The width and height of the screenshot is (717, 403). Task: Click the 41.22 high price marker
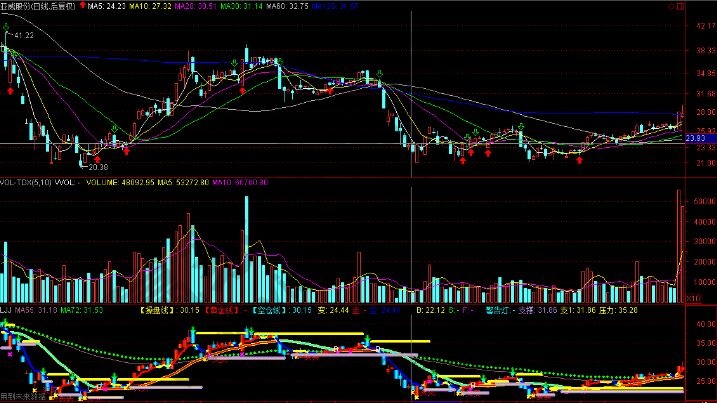(x=22, y=35)
